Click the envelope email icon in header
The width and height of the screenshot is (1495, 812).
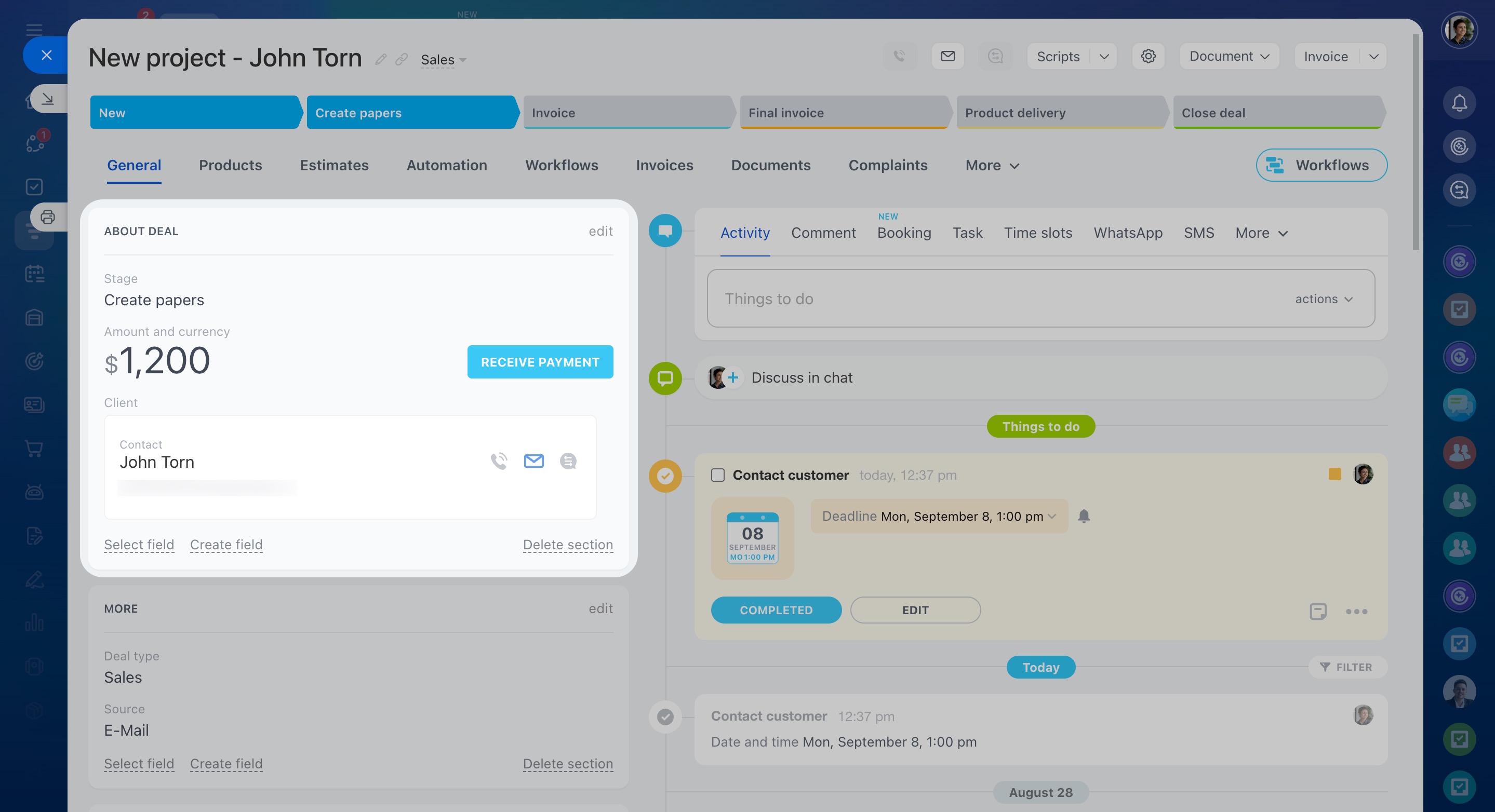947,56
